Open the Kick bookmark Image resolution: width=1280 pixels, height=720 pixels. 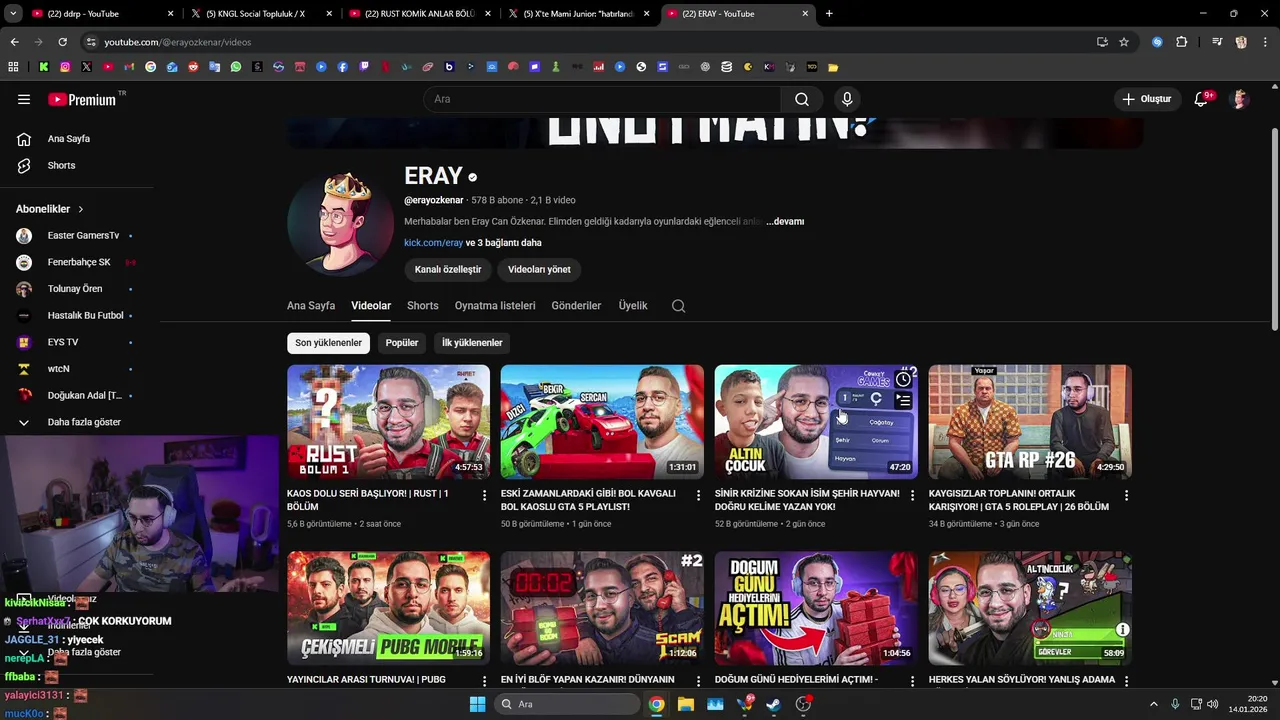[x=44, y=67]
